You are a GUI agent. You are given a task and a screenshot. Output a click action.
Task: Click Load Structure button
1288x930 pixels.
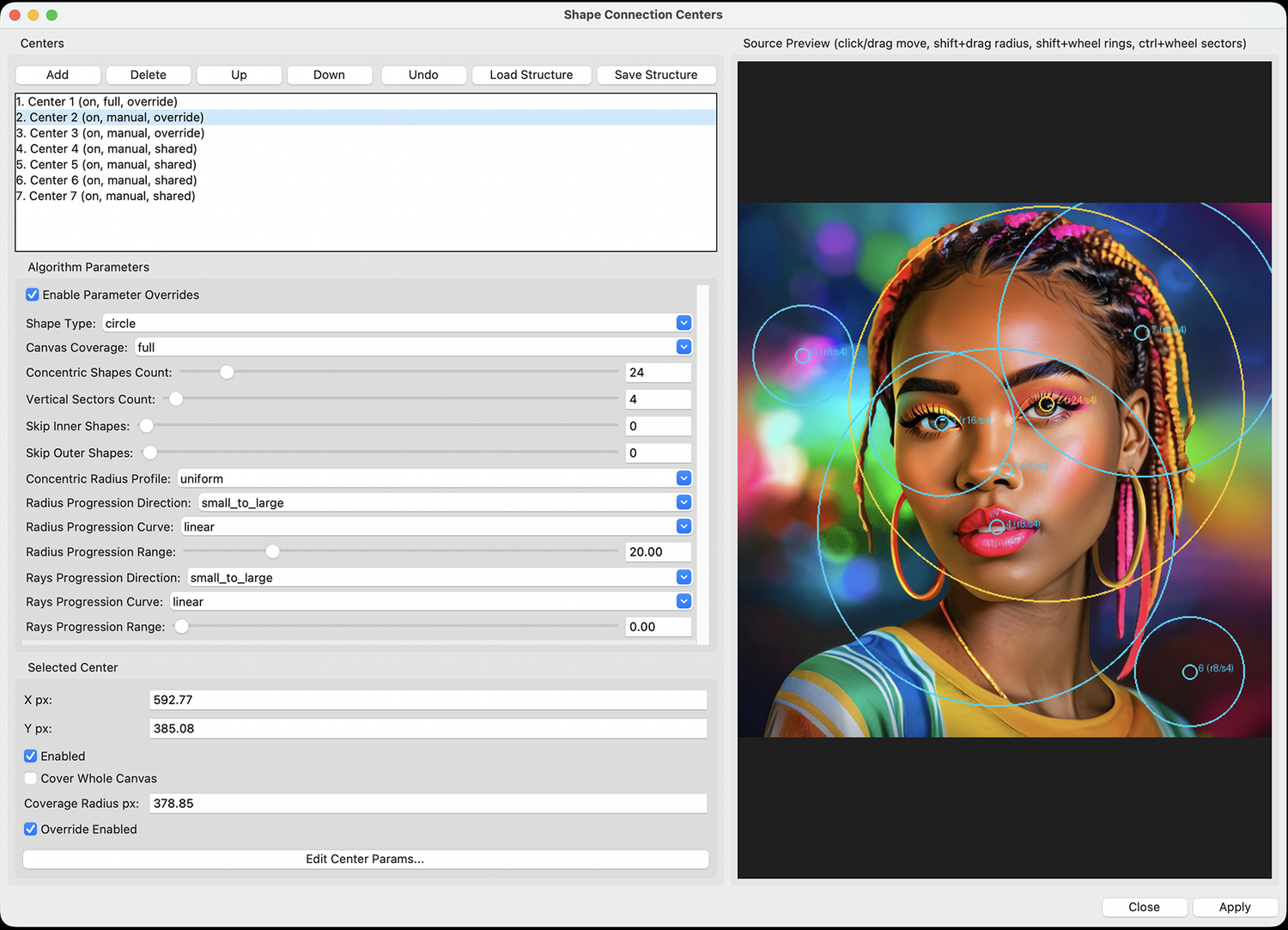click(532, 75)
